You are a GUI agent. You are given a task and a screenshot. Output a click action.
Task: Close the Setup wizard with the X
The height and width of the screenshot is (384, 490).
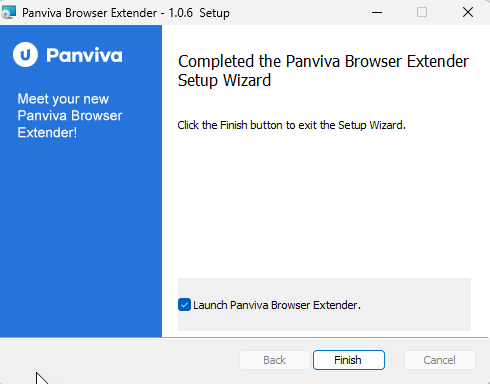(x=468, y=12)
